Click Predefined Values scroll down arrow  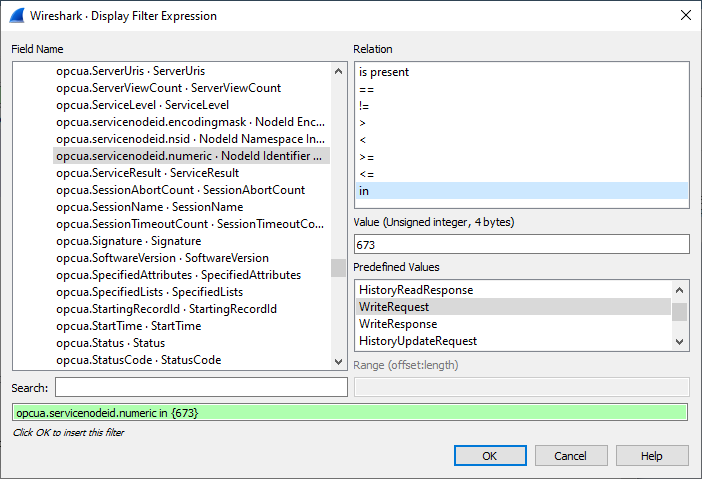click(680, 342)
